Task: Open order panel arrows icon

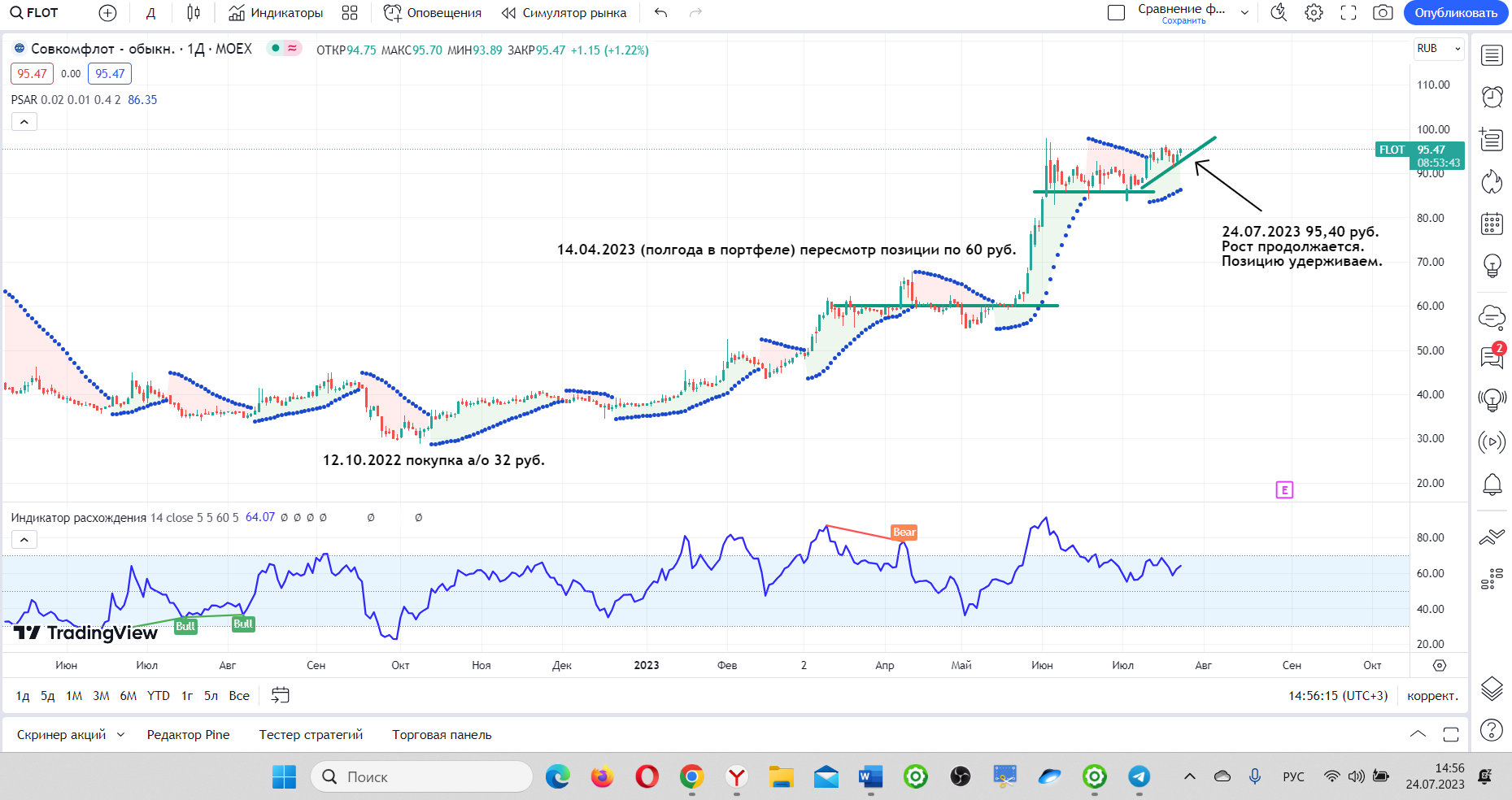Action: 1492,537
